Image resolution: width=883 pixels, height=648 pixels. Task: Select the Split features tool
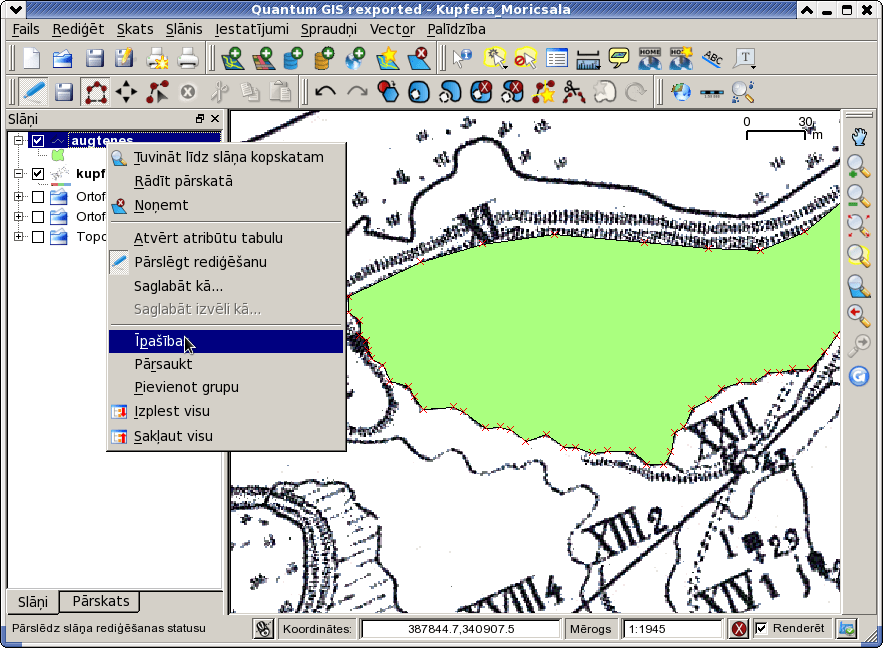[574, 92]
